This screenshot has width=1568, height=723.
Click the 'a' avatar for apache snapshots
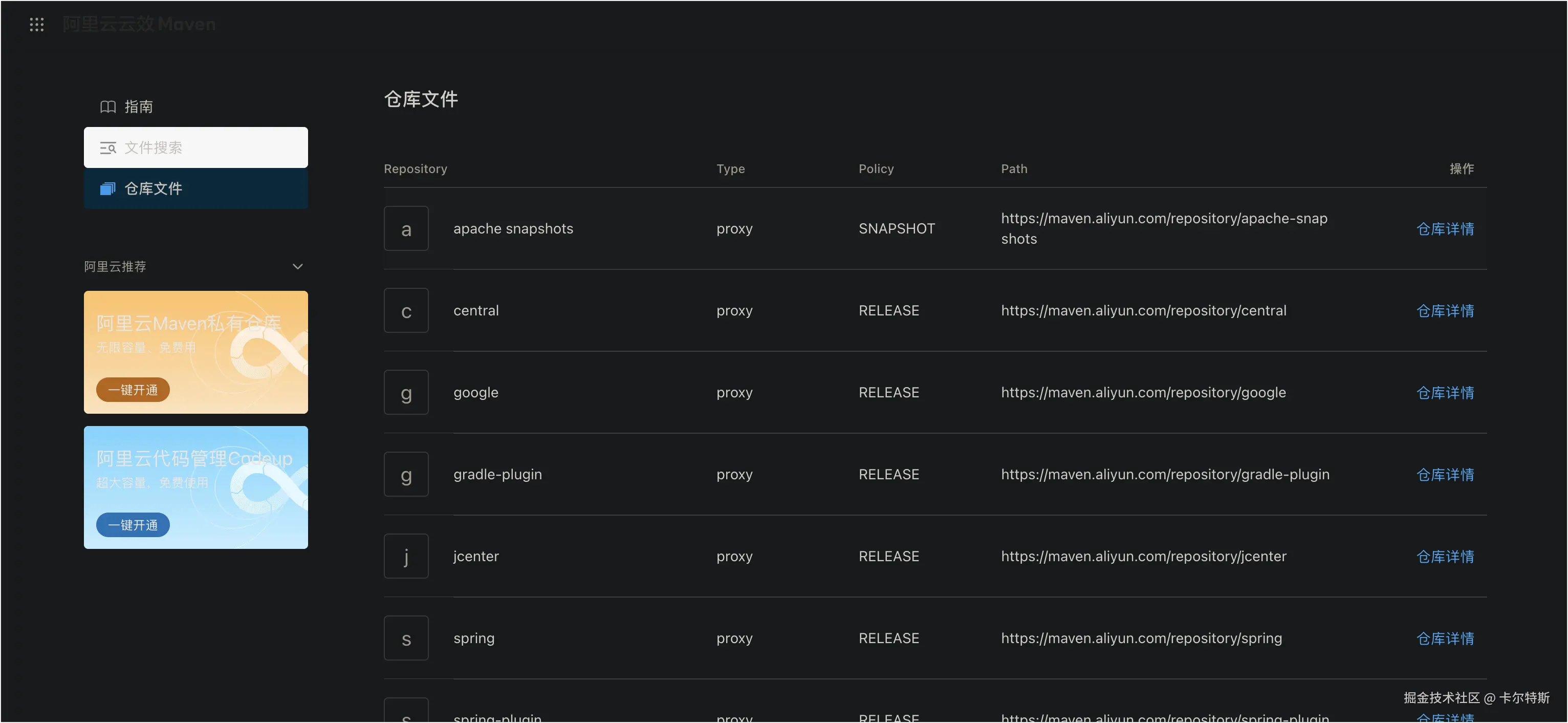406,228
